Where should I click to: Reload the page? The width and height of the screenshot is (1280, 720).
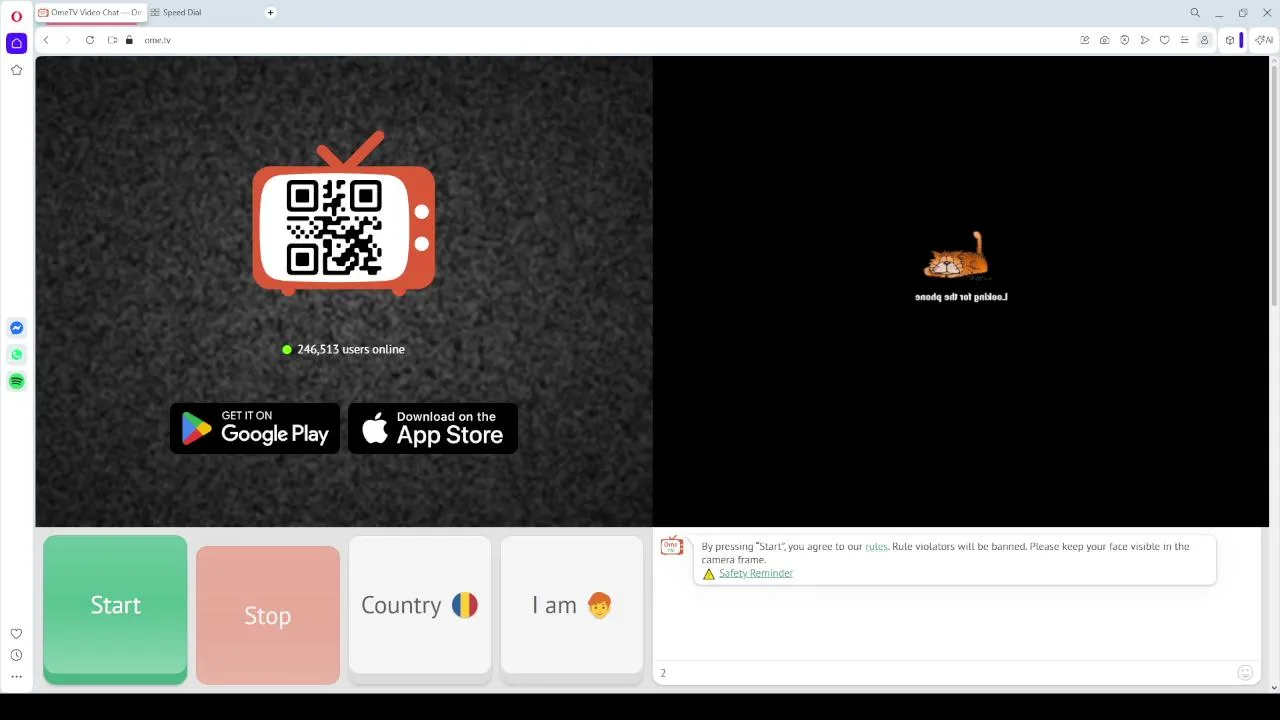point(90,40)
